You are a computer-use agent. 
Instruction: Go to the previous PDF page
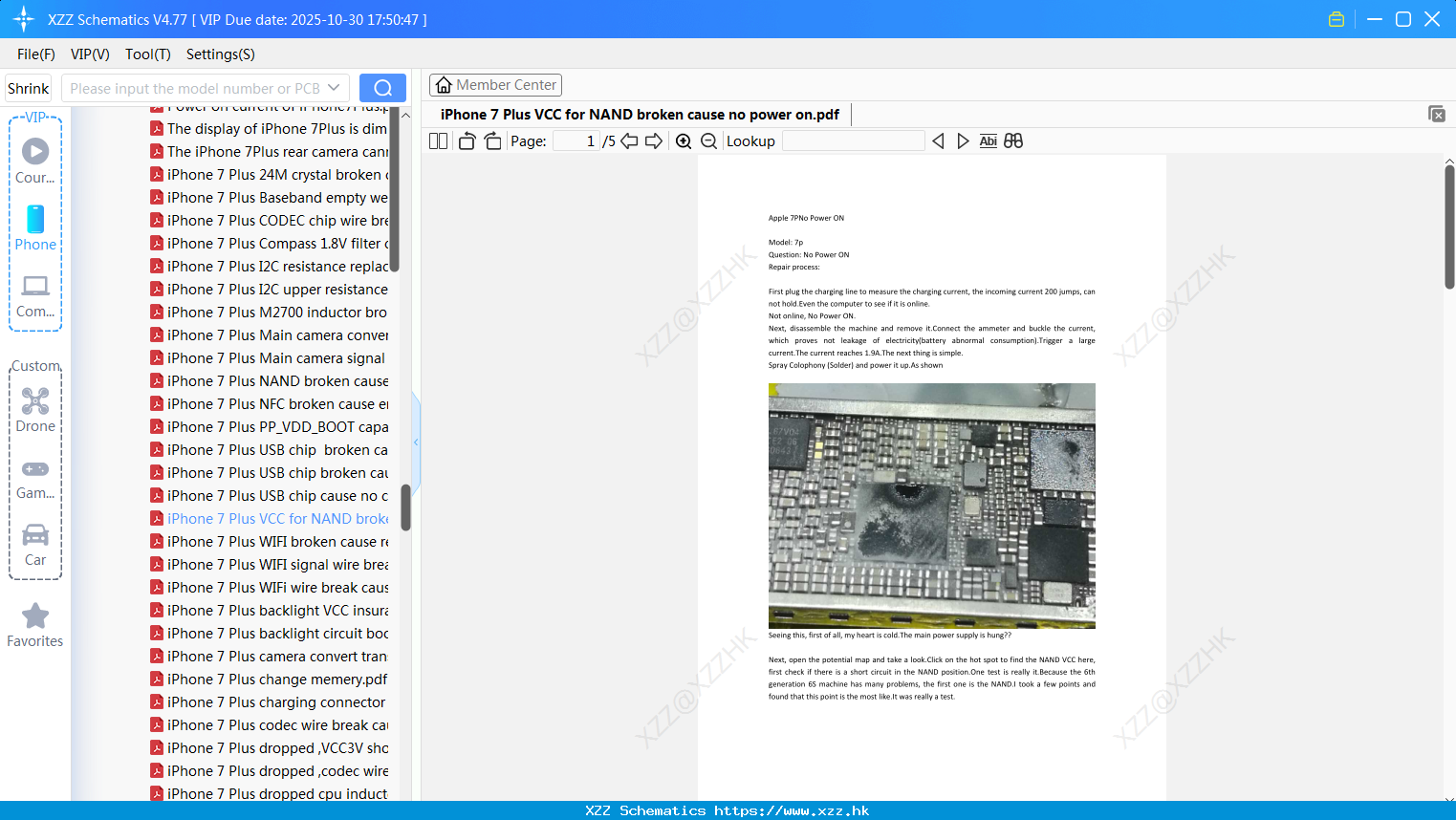629,141
